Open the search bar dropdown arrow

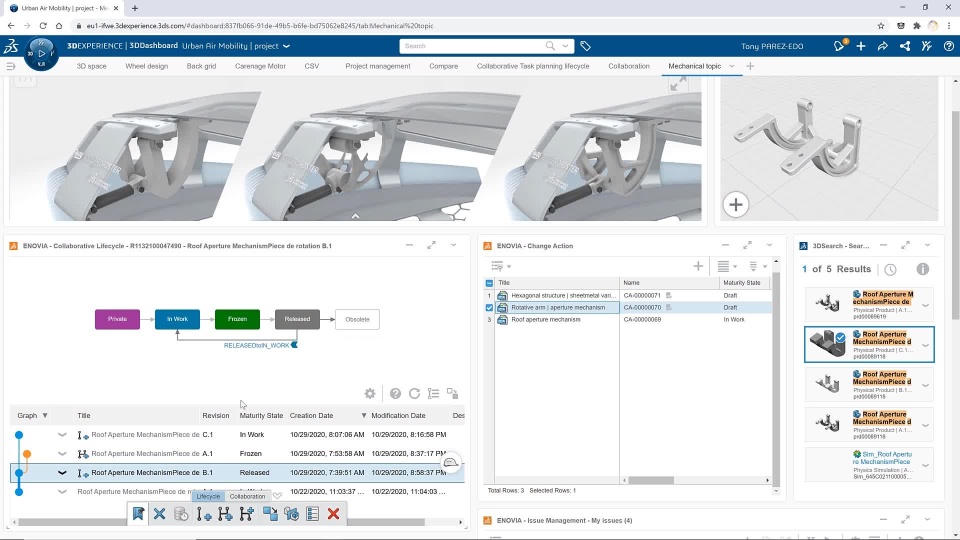[566, 46]
